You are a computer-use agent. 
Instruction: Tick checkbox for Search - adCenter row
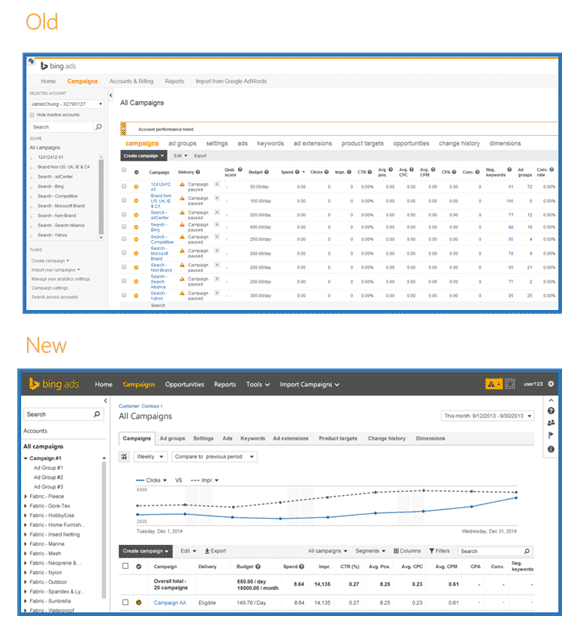point(124,214)
